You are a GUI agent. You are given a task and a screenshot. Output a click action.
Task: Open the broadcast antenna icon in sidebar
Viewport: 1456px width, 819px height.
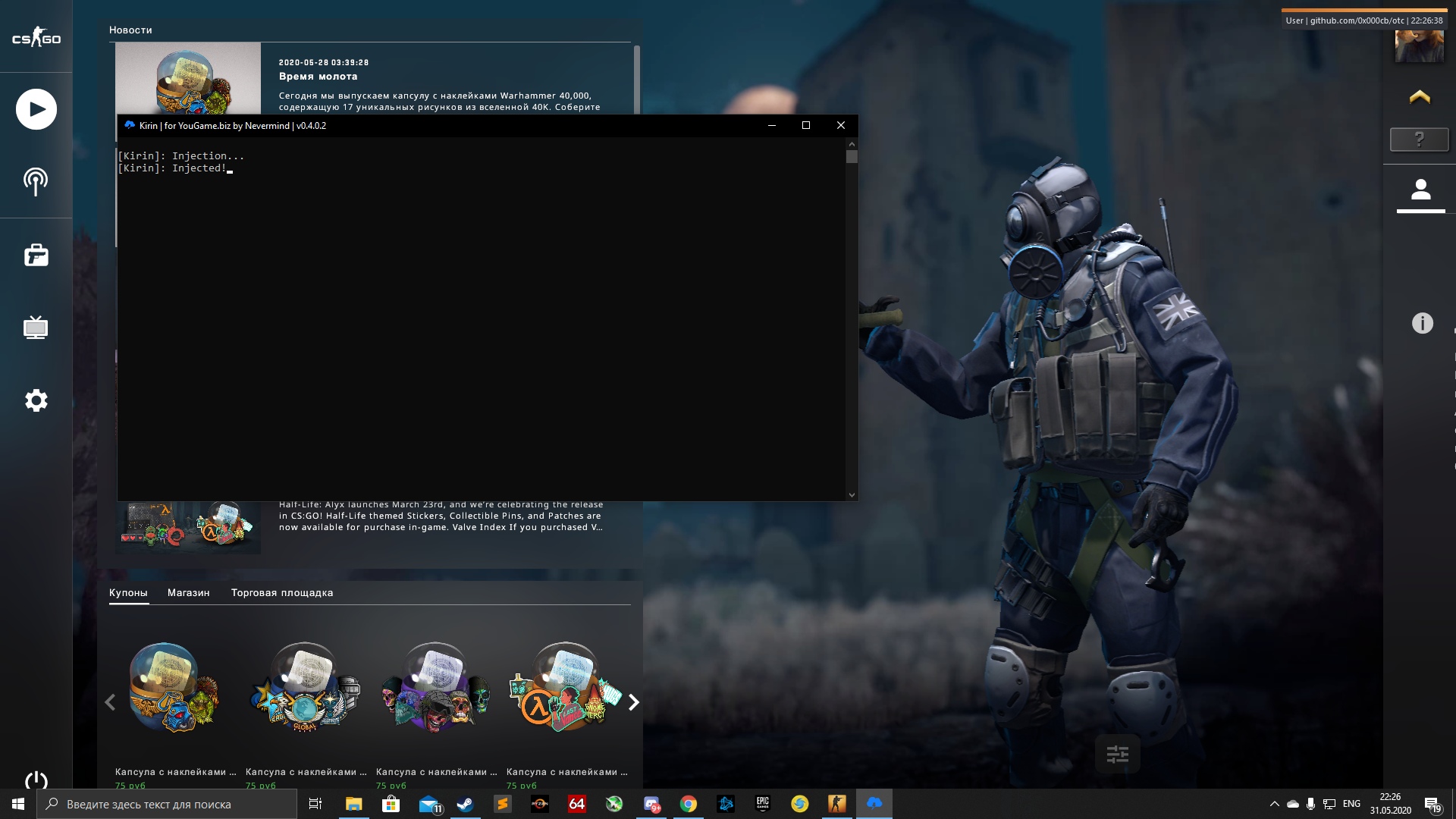(36, 181)
